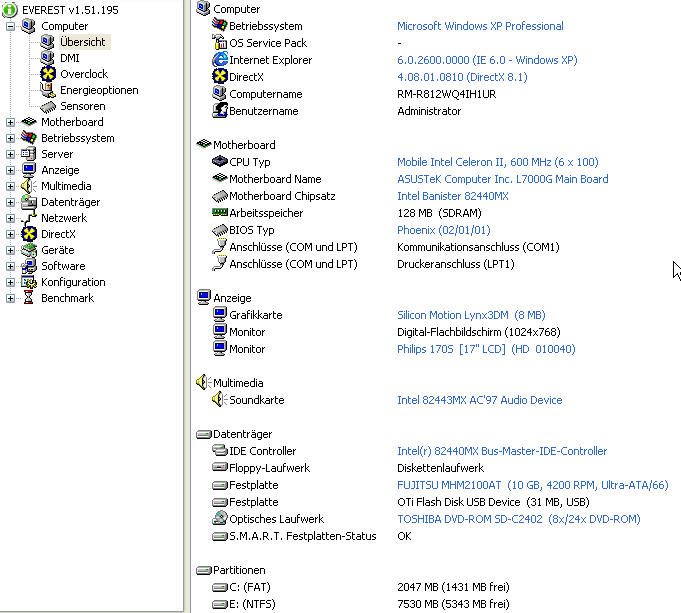Open the Philips 170S monitor link
Viewport: 681px width, 613px height.
tap(486, 349)
